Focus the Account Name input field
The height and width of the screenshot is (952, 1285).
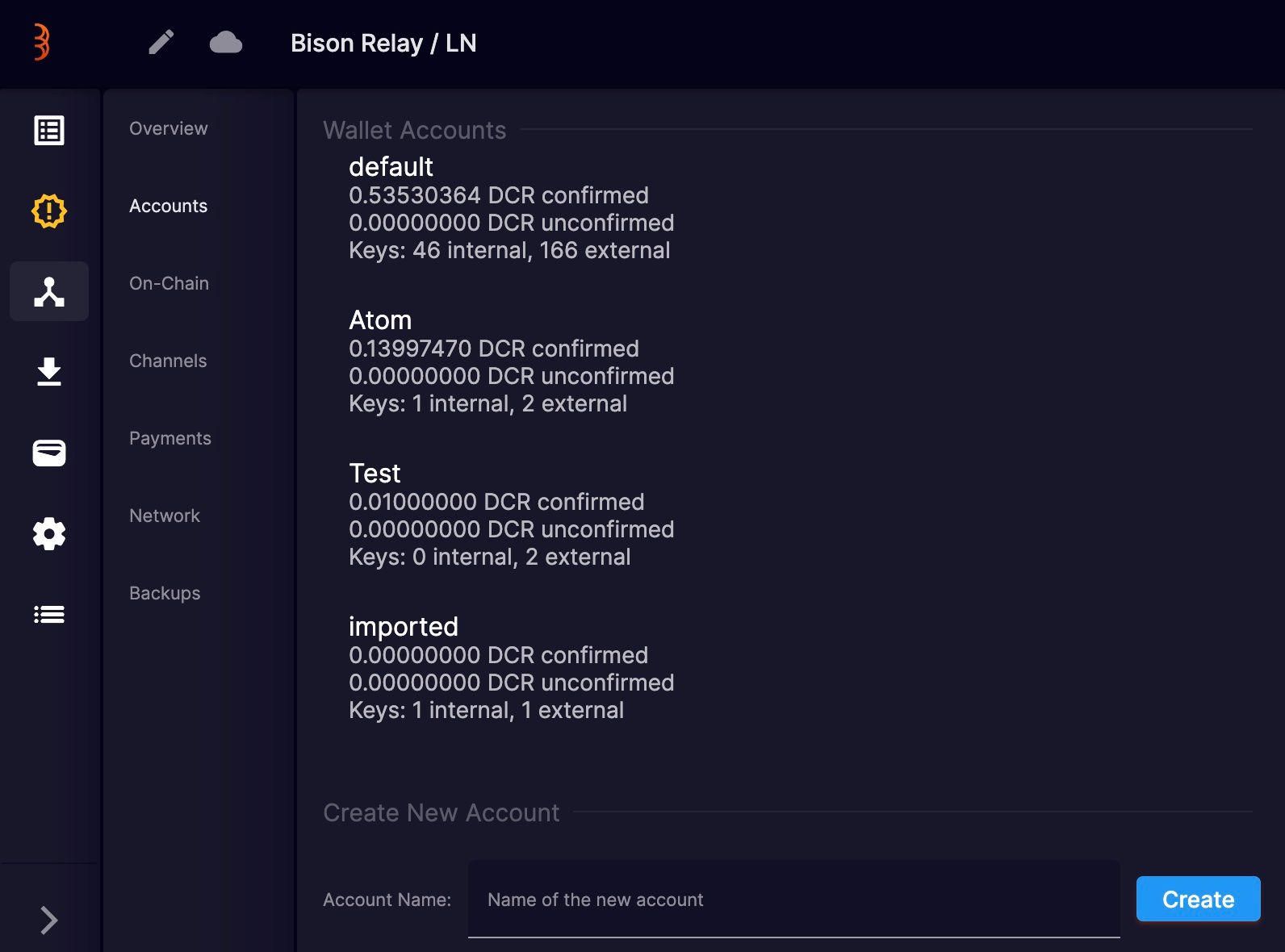794,899
